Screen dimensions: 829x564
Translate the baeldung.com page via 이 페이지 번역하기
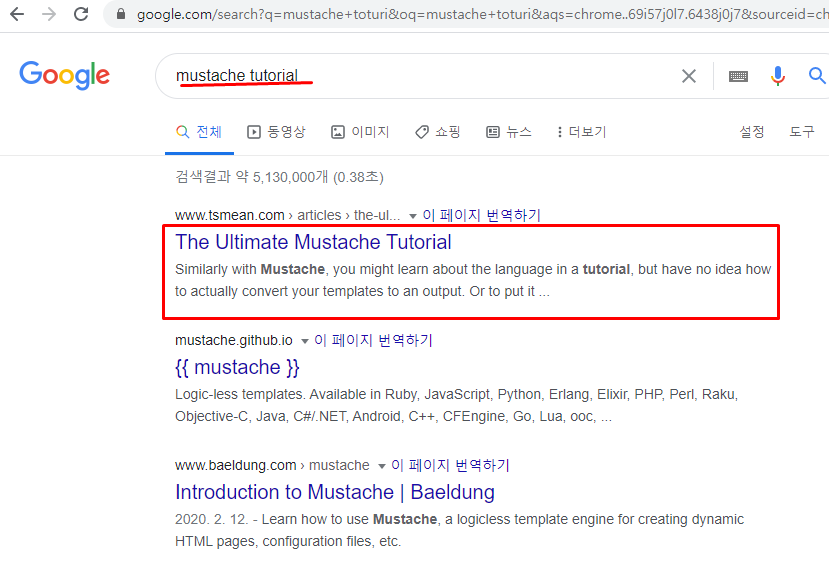(450, 465)
